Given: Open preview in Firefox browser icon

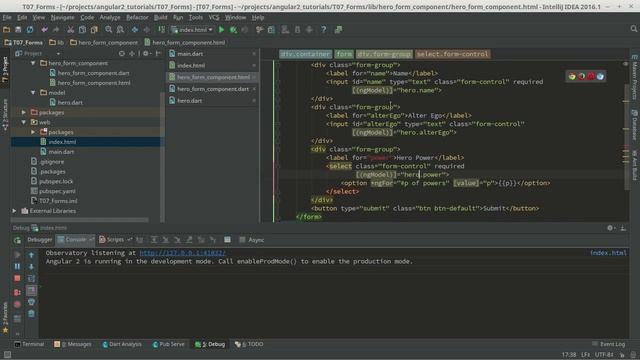Looking at the screenshot, I should pyautogui.click(x=581, y=76).
